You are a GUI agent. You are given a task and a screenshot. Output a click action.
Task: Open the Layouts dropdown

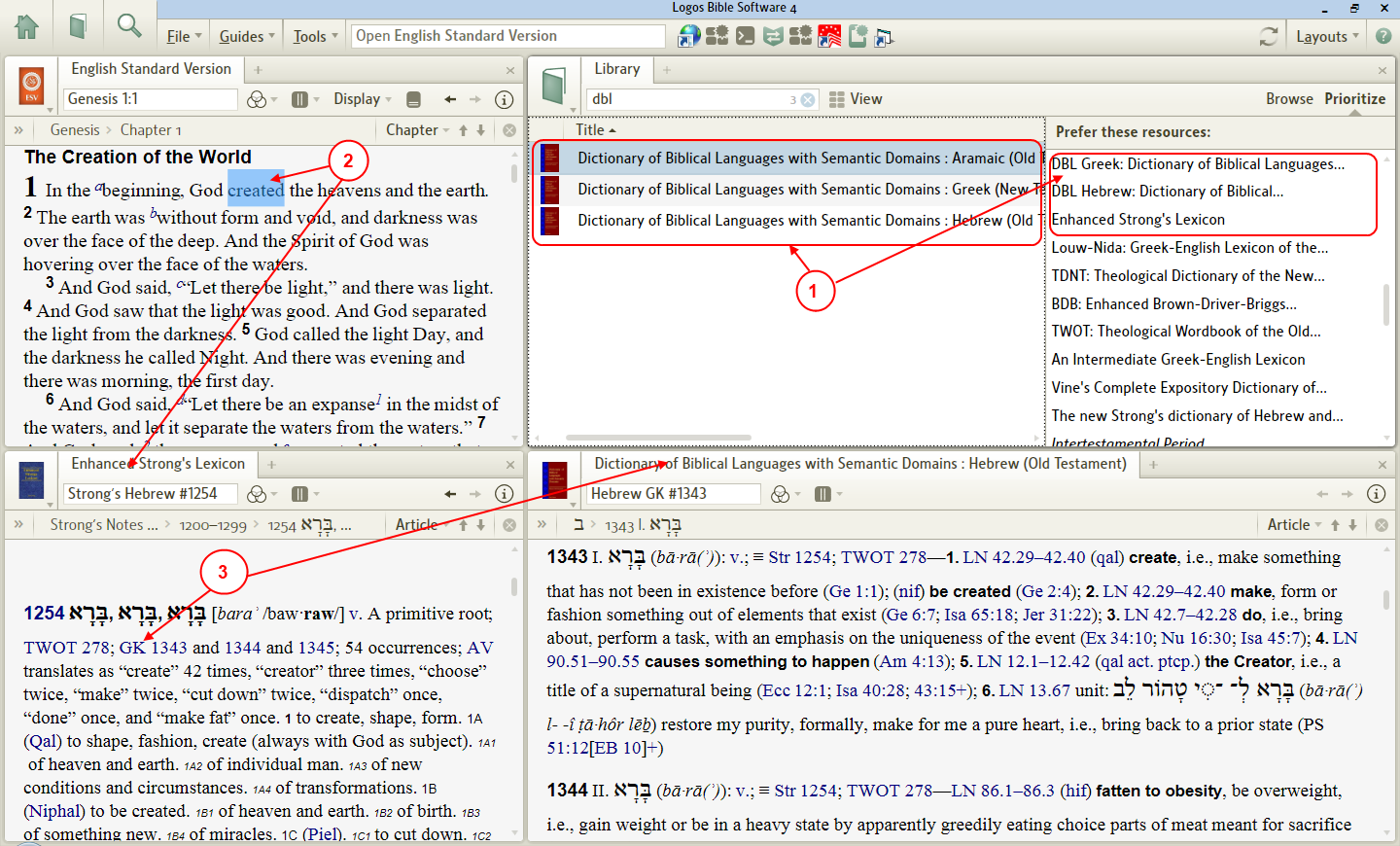(x=1327, y=37)
